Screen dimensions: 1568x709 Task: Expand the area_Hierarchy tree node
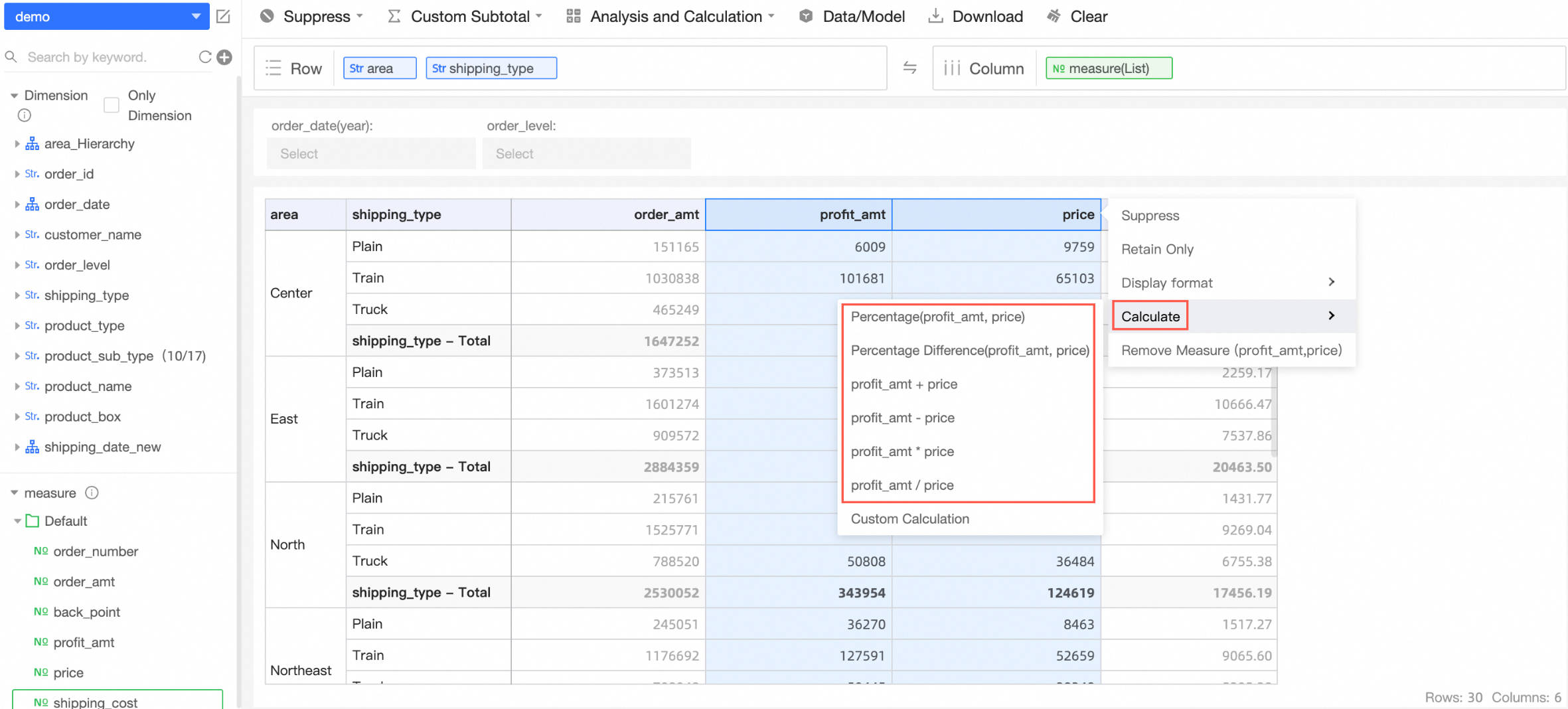click(x=17, y=144)
